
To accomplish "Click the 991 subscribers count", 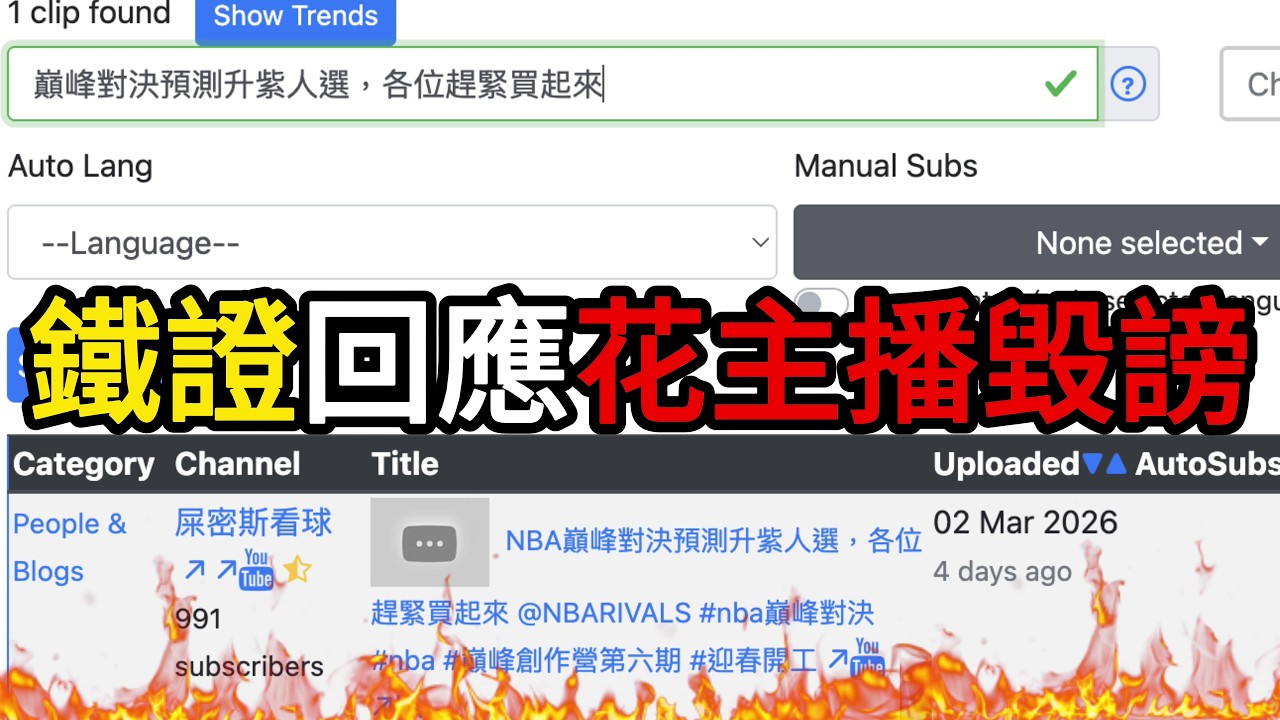I will [249, 642].
